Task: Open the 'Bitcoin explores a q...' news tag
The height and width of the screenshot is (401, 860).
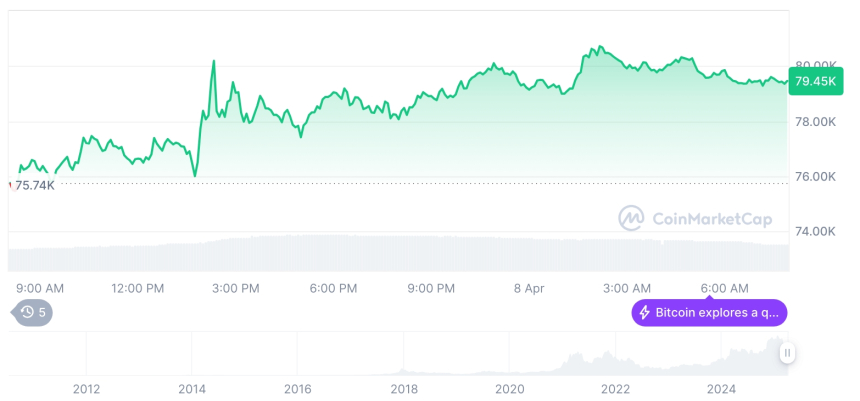Action: click(709, 313)
